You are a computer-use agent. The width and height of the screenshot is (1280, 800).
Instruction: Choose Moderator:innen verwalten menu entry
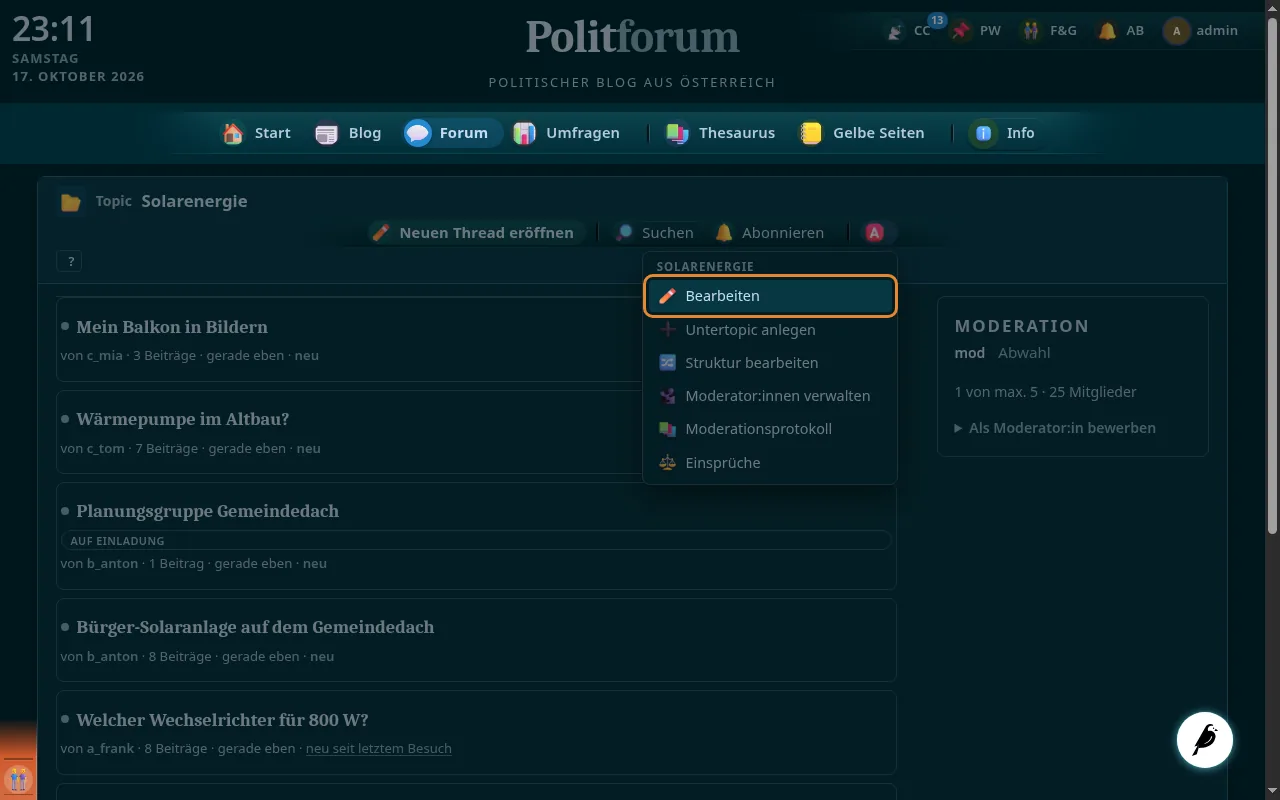pos(770,396)
